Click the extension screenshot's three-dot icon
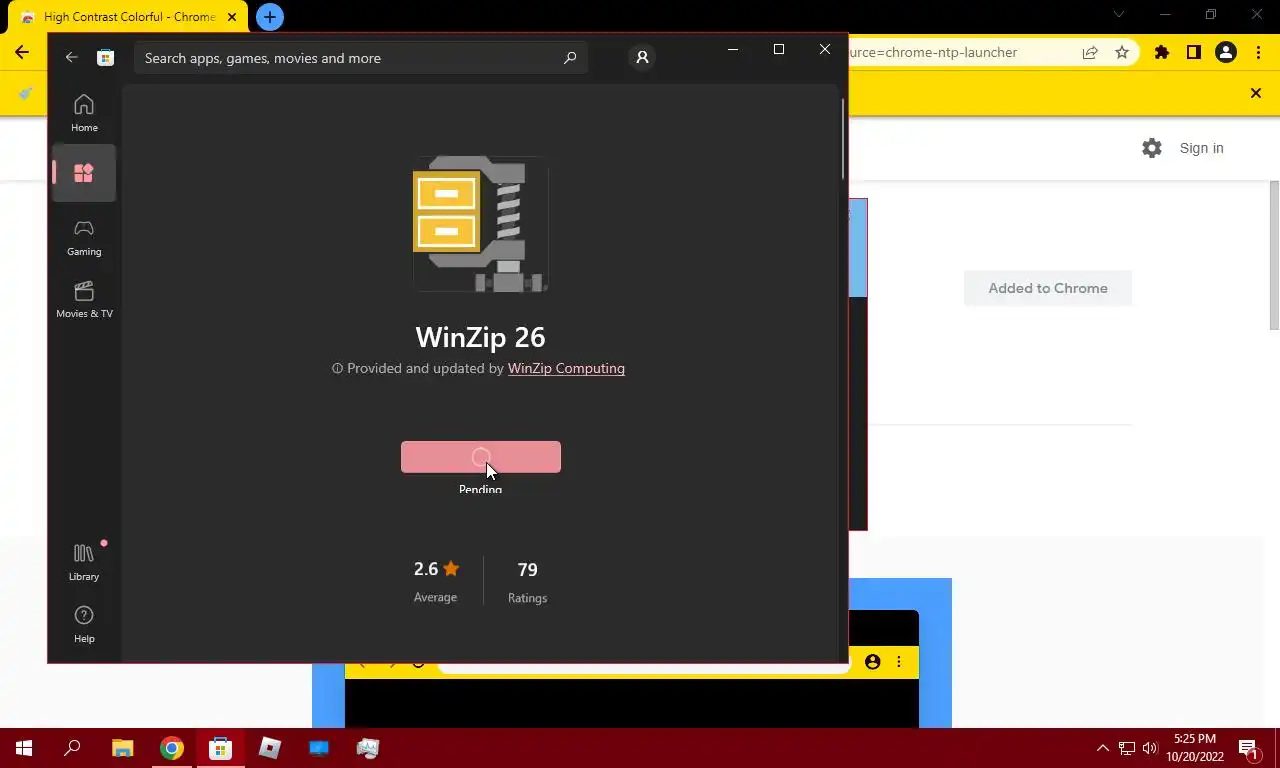The width and height of the screenshot is (1280, 768). pos(899,662)
